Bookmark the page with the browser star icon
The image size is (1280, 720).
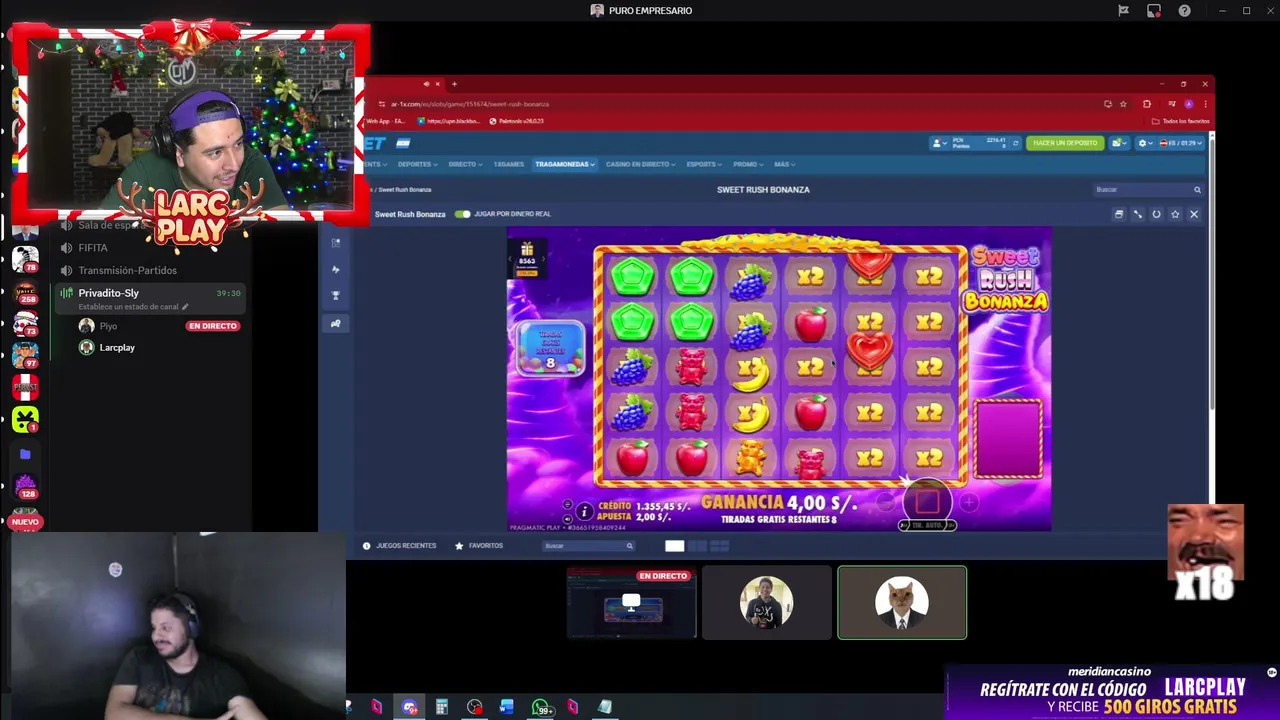[1123, 104]
